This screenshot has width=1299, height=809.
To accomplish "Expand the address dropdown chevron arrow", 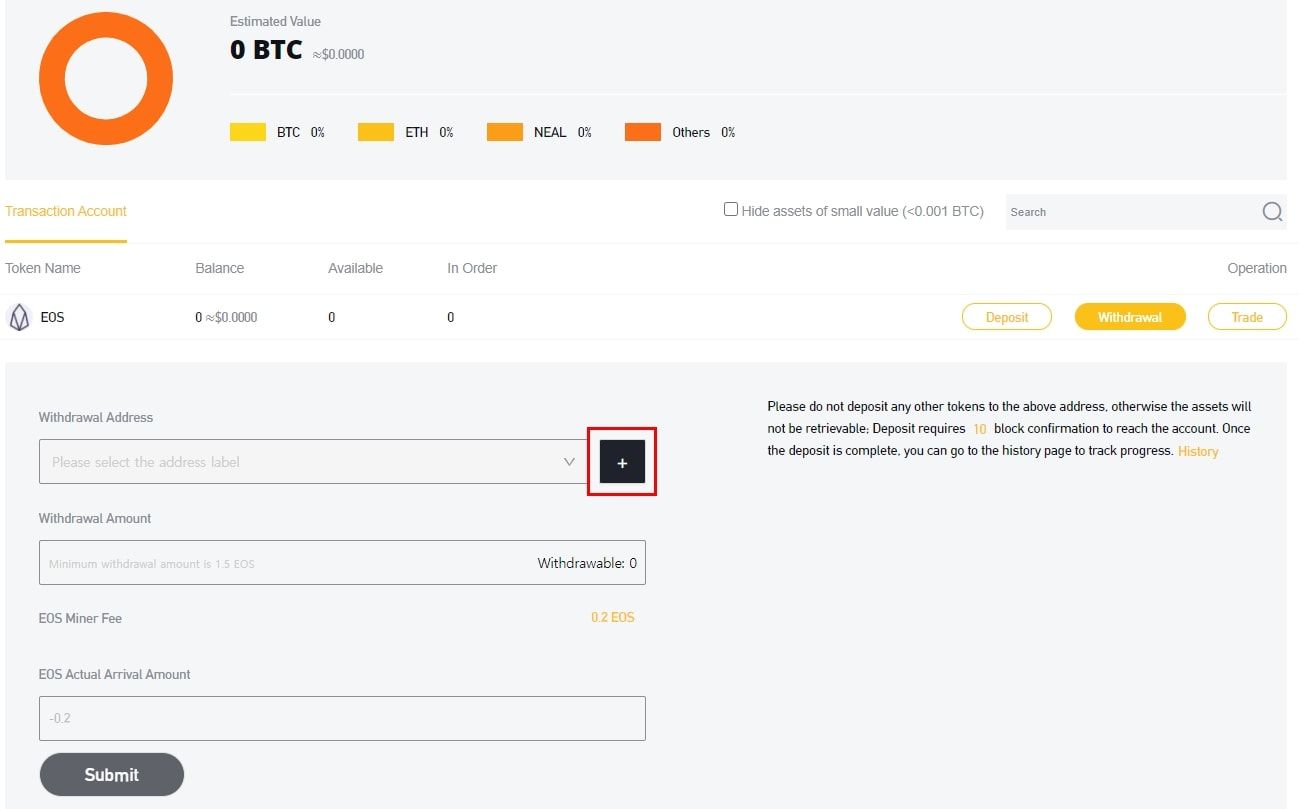I will click(569, 462).
